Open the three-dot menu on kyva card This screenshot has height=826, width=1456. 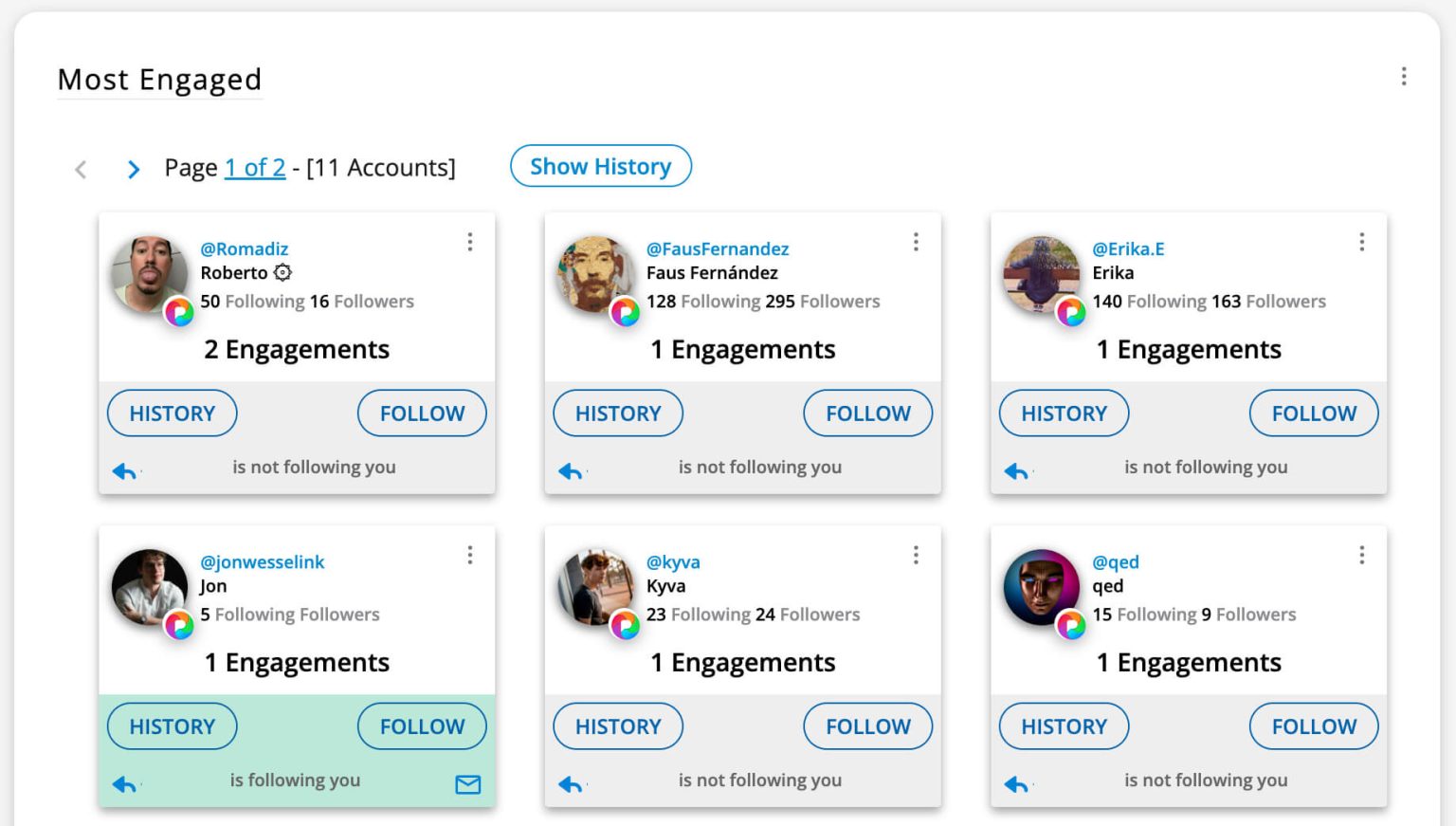pyautogui.click(x=916, y=555)
